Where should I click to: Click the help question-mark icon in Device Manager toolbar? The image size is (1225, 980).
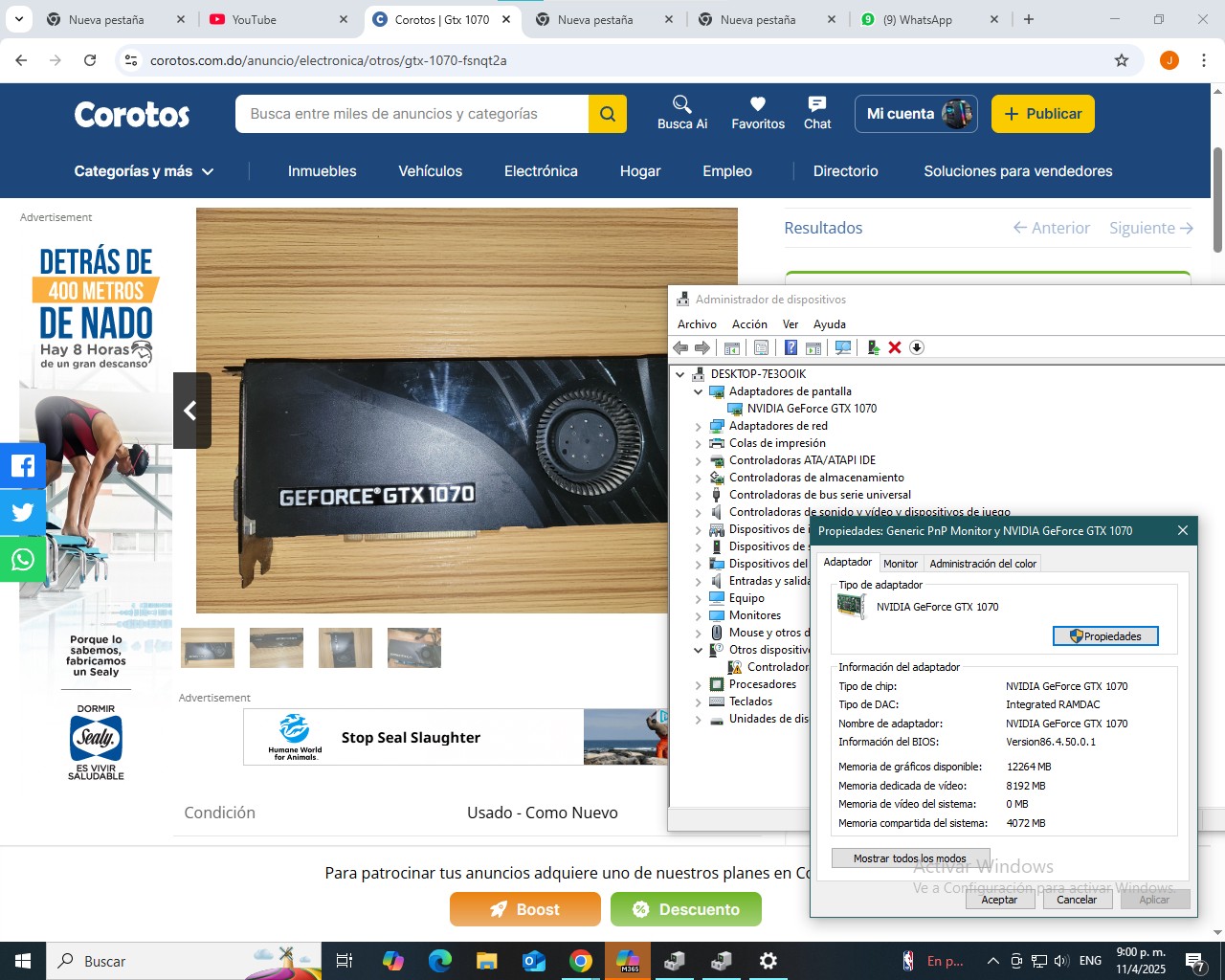click(791, 347)
